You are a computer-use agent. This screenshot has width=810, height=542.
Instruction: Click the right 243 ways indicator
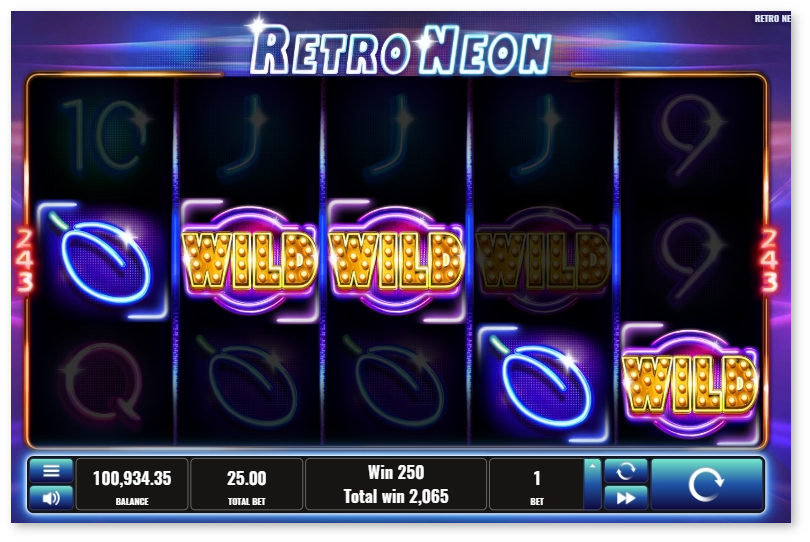coord(769,260)
